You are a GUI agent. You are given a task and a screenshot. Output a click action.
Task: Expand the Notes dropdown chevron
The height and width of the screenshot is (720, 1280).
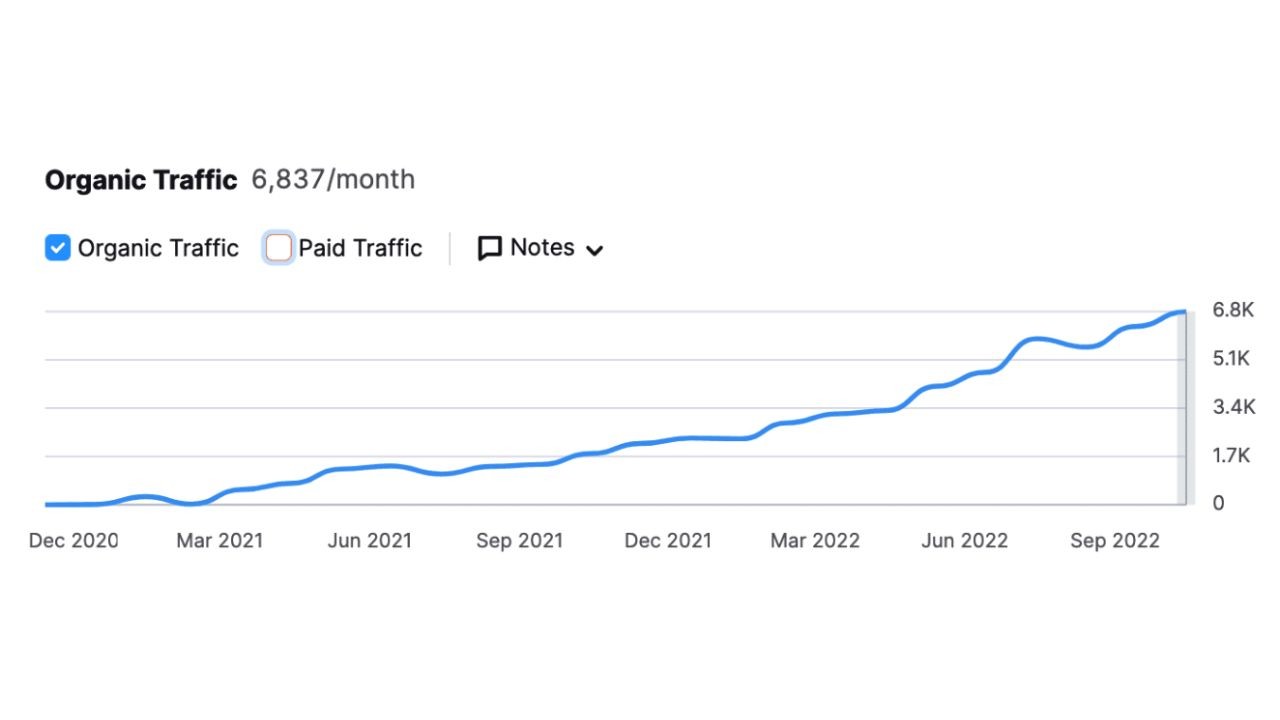click(594, 250)
